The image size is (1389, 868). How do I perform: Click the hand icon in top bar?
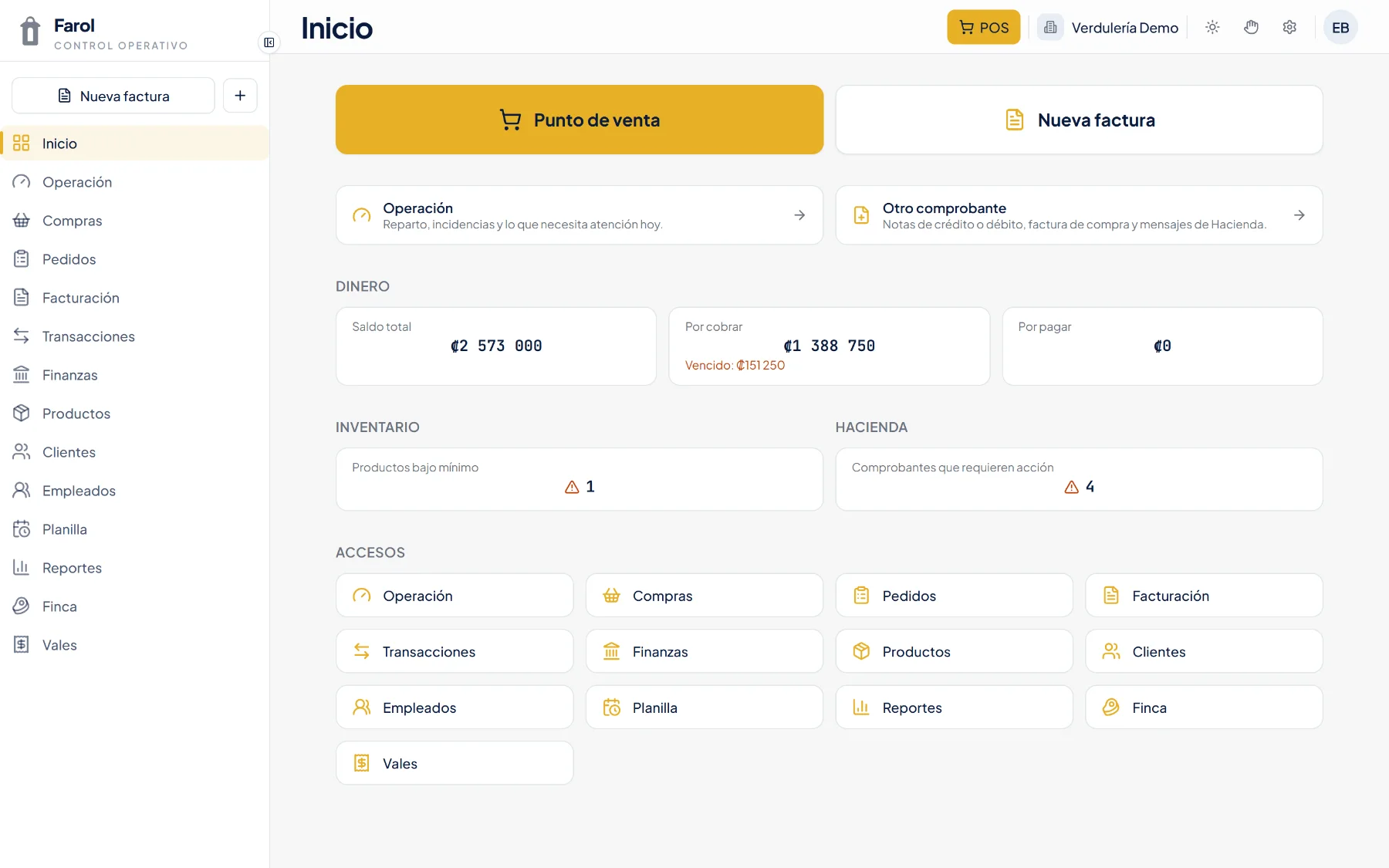point(1251,28)
